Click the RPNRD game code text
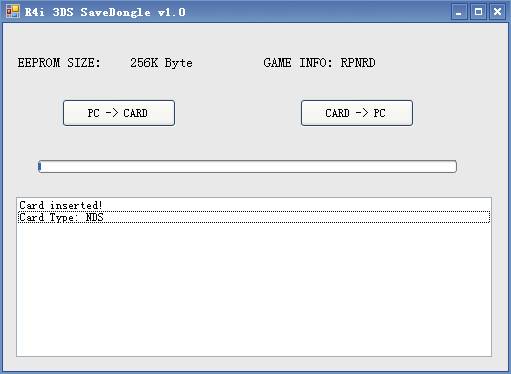Image resolution: width=511 pixels, height=374 pixels. [358, 63]
